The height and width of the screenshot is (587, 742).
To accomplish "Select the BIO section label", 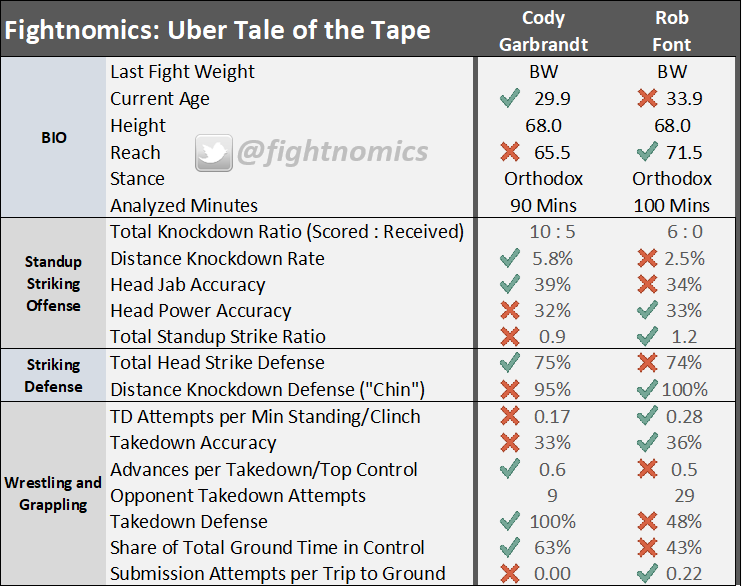I will [54, 137].
